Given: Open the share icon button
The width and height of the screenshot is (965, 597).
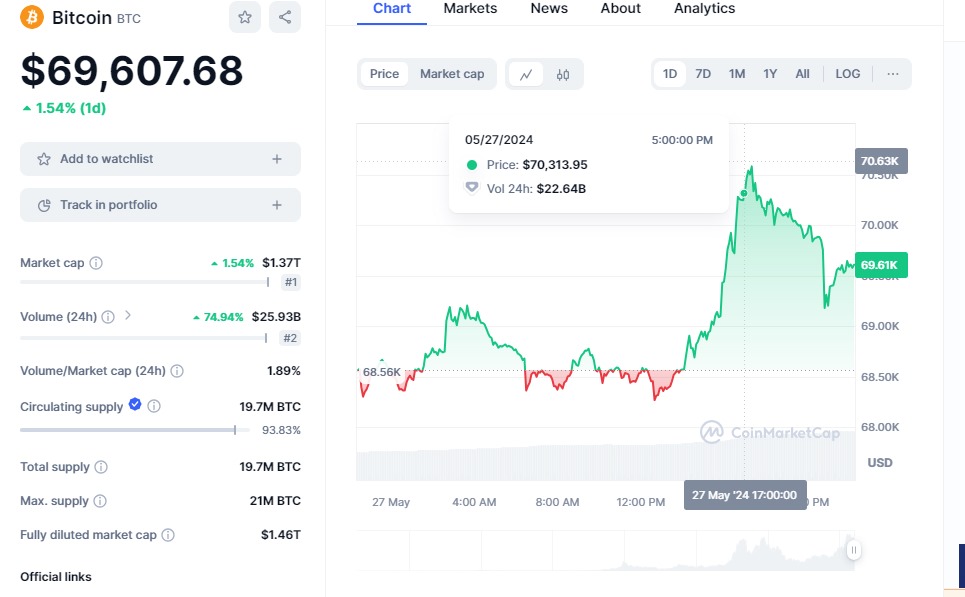Looking at the screenshot, I should coord(285,17).
